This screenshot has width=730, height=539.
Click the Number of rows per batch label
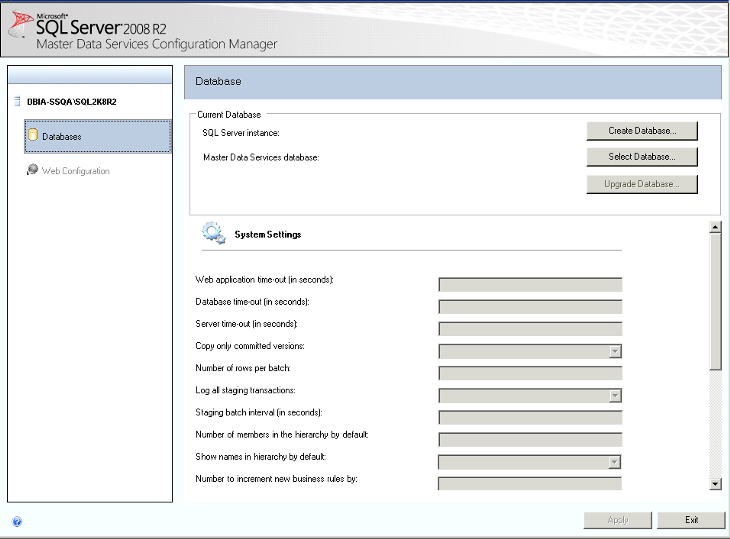pyautogui.click(x=243, y=368)
